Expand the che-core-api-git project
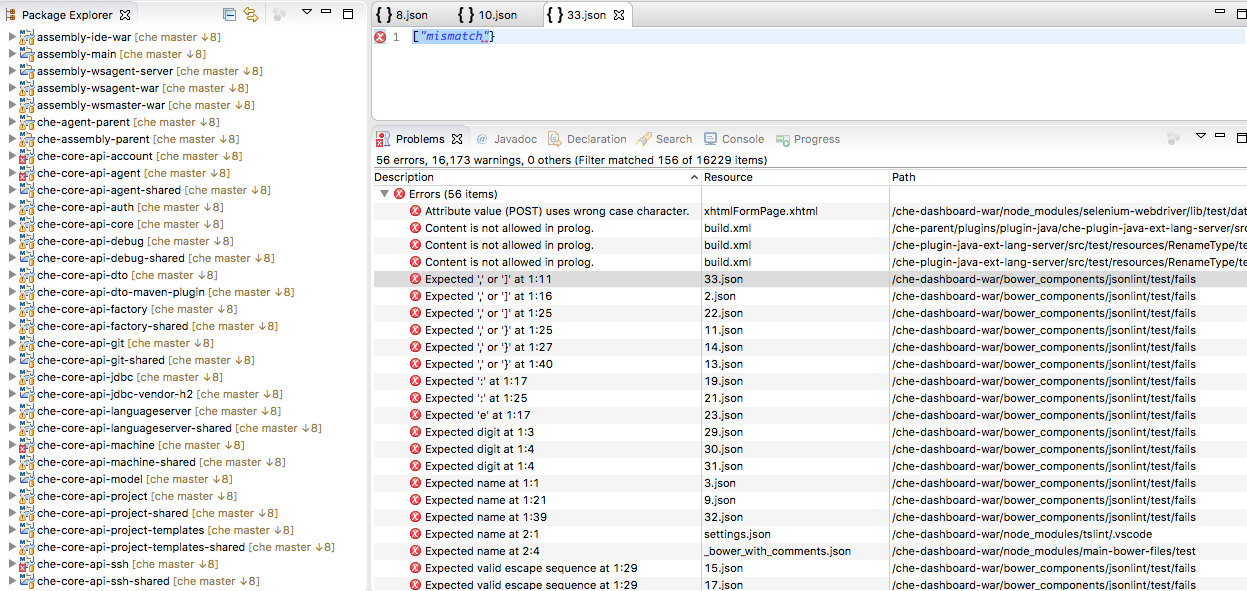 point(12,343)
